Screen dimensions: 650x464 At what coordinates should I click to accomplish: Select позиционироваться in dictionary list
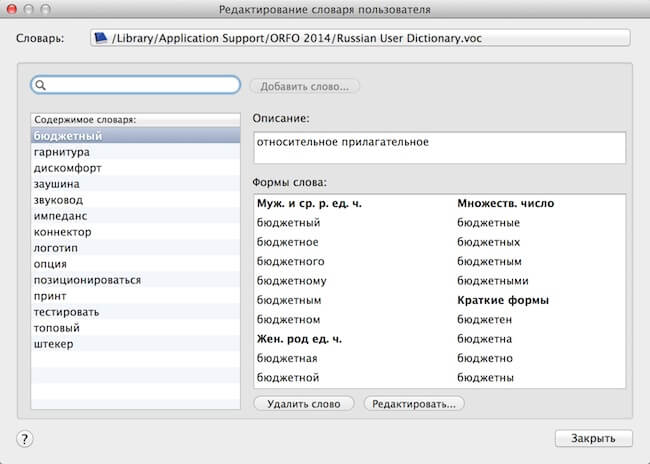136,280
